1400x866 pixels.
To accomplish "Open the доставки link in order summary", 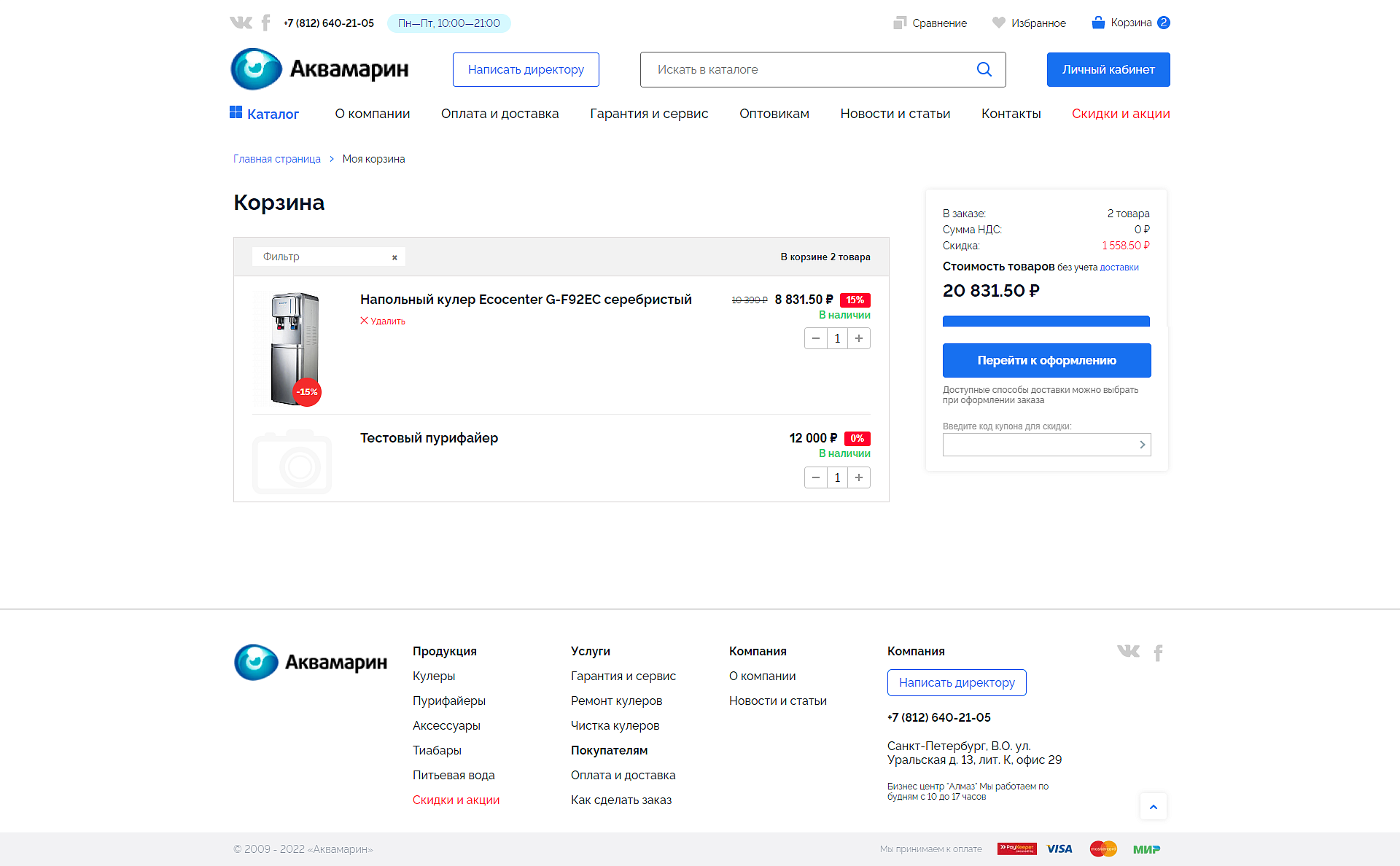I will click(1119, 268).
